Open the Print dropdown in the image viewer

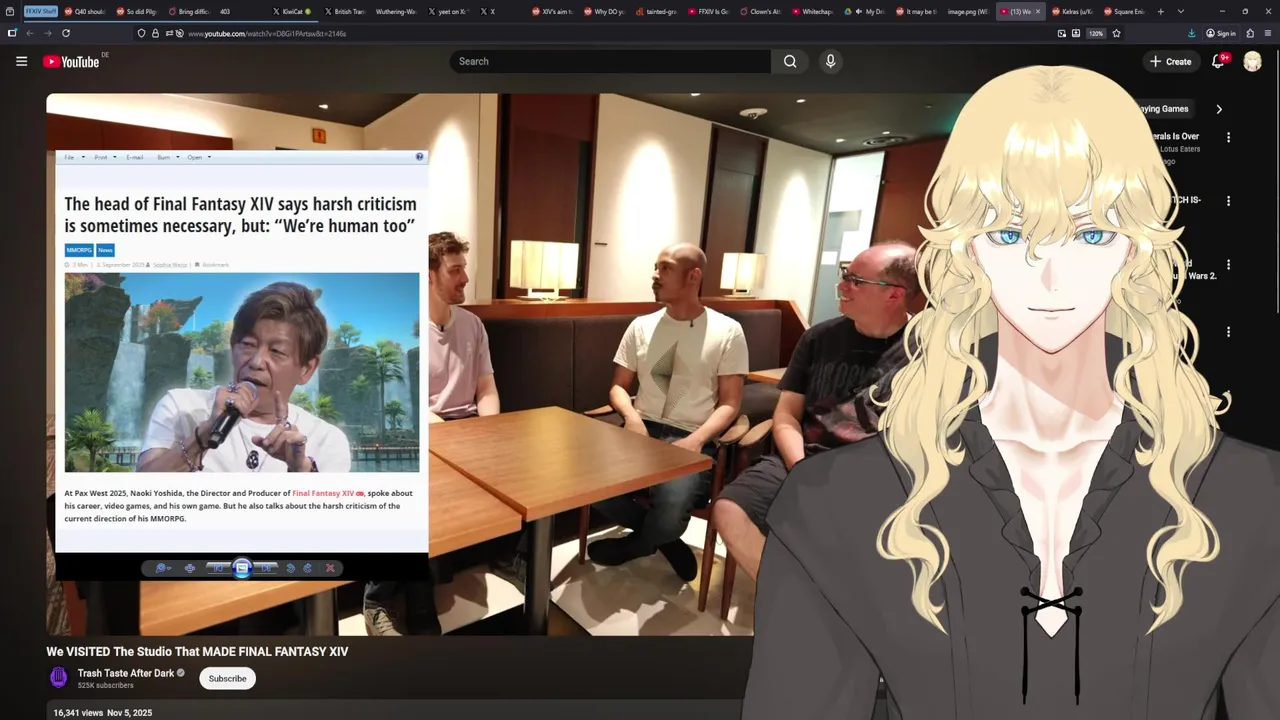pos(104,157)
